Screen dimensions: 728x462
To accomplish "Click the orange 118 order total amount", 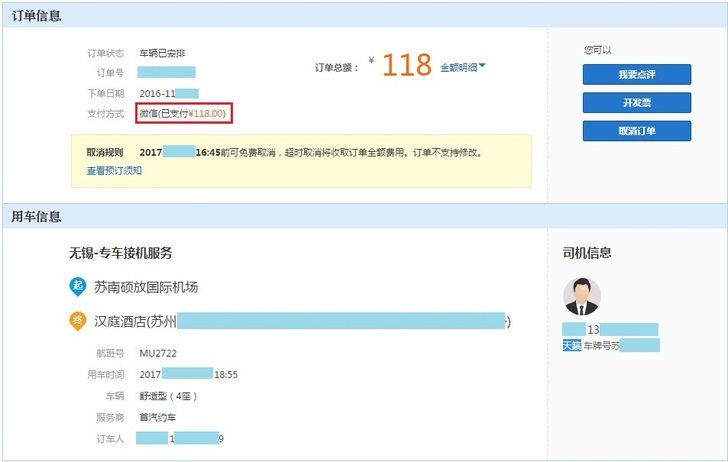I will coord(406,66).
